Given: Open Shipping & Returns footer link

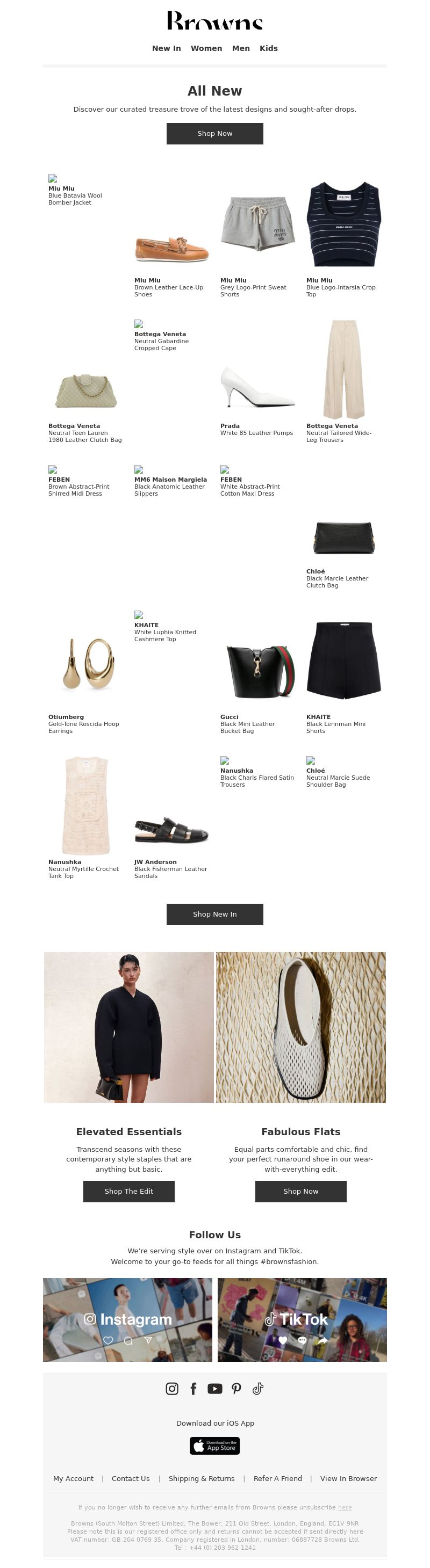Looking at the screenshot, I should click(202, 1478).
